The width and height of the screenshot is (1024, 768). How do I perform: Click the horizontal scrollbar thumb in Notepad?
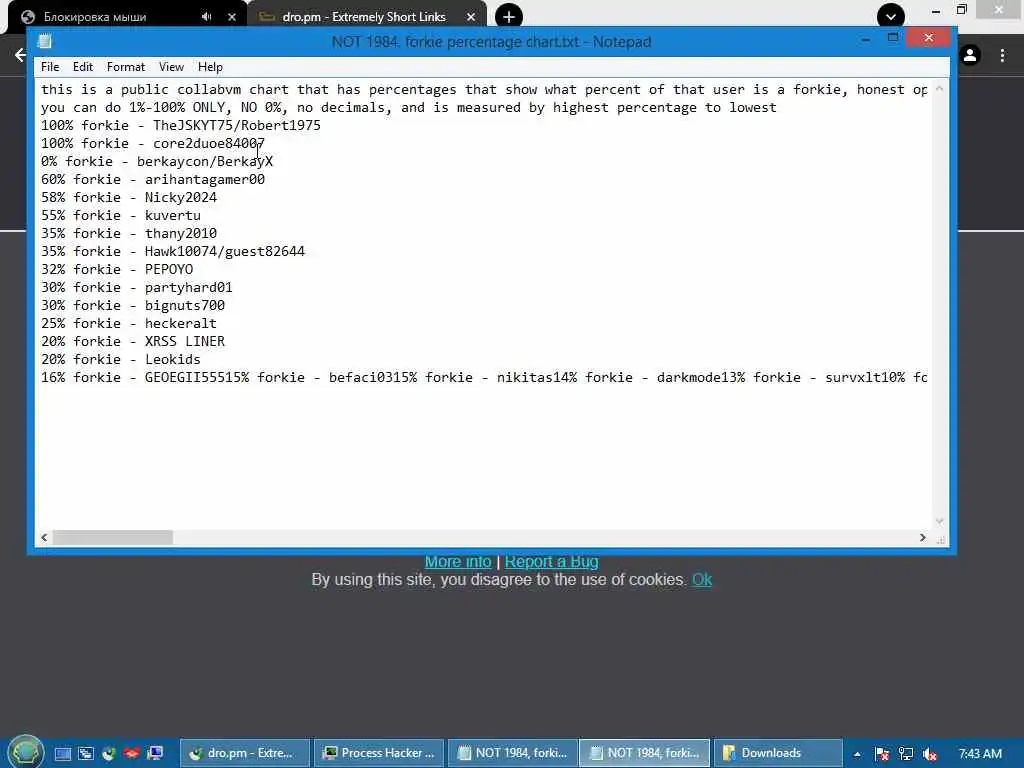pyautogui.click(x=113, y=537)
